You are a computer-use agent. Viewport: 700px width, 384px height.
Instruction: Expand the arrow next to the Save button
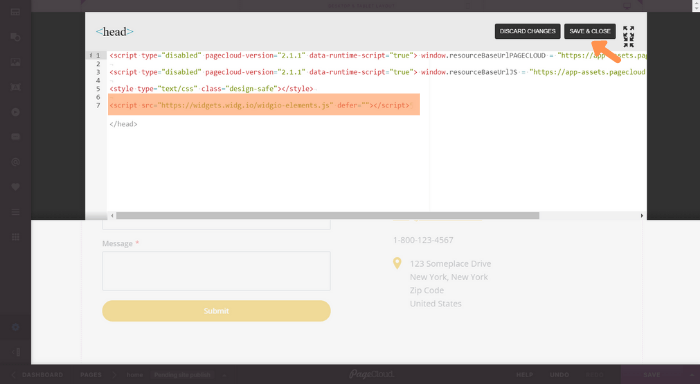(x=692, y=375)
